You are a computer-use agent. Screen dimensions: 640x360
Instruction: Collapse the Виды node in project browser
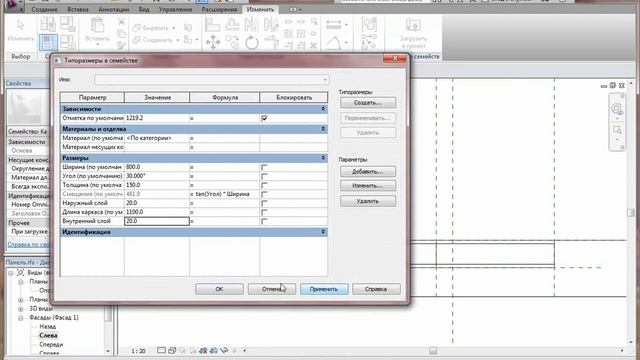pos(11,273)
